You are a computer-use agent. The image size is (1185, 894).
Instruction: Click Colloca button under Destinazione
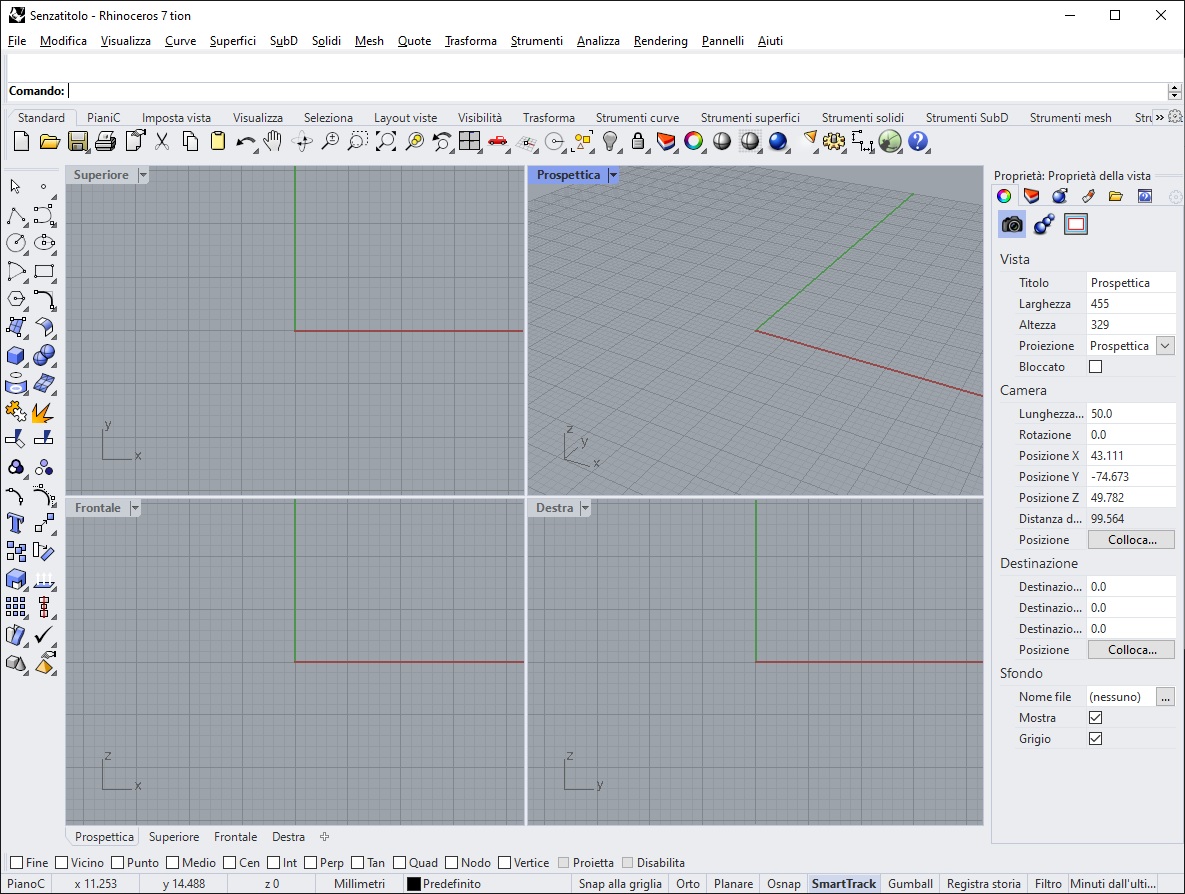coord(1131,649)
